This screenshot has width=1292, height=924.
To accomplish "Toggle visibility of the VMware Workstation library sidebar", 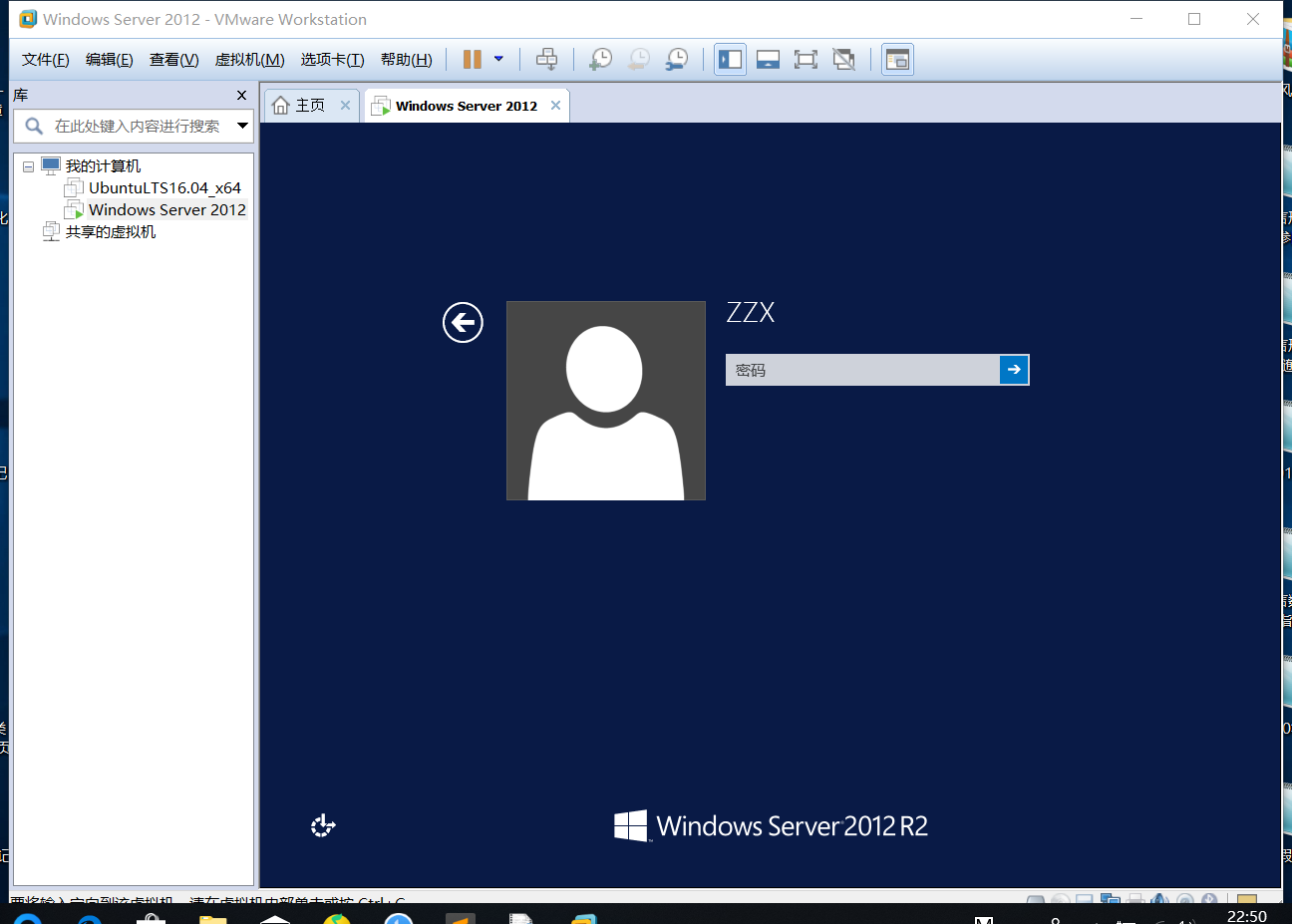I will point(731,59).
